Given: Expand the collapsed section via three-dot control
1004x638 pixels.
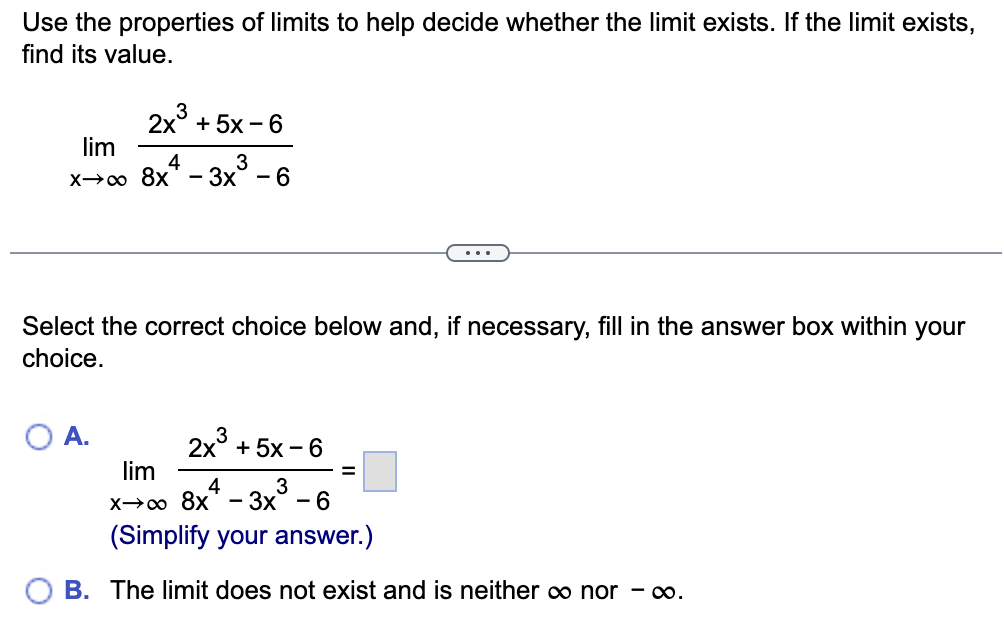Looking at the screenshot, I should pyautogui.click(x=479, y=253).
